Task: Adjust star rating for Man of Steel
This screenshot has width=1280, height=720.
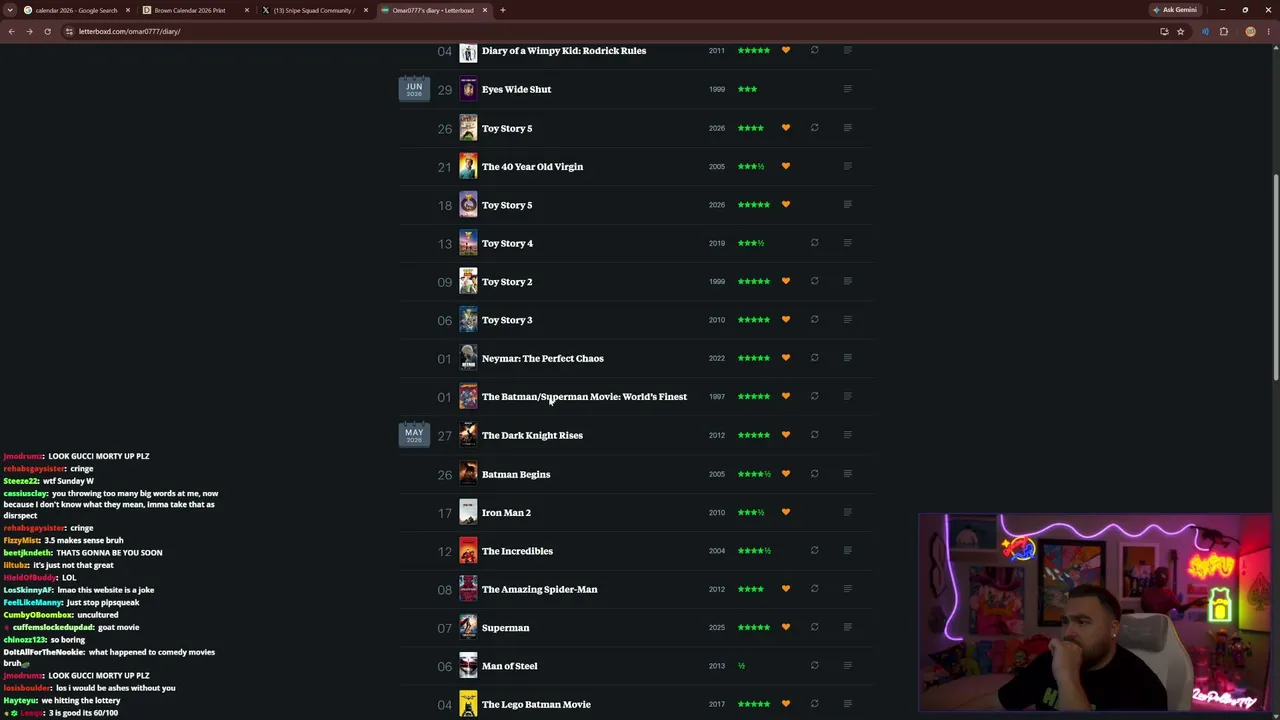Action: point(741,666)
